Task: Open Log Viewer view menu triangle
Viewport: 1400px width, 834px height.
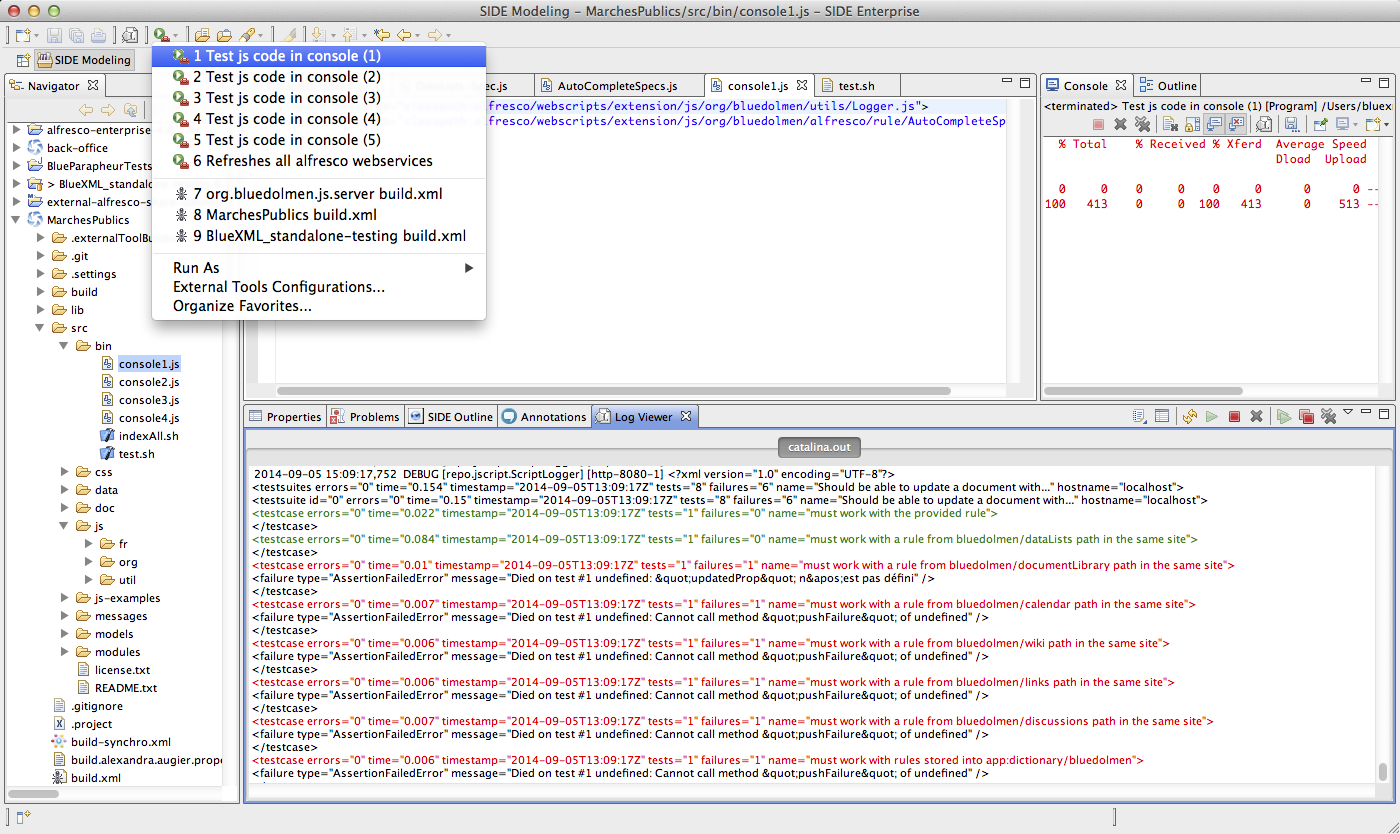Action: [1348, 412]
